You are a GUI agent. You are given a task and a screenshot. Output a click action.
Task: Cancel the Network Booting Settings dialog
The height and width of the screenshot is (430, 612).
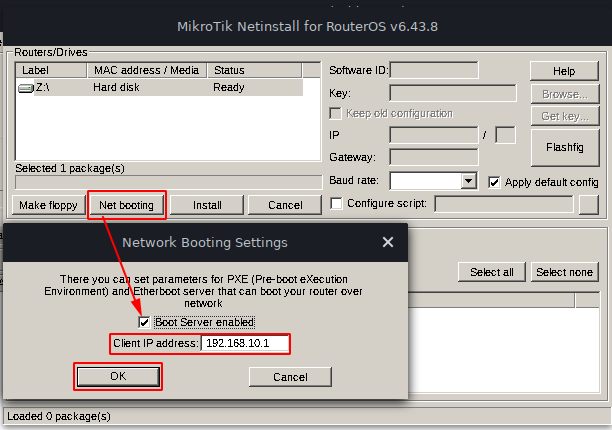pos(290,377)
